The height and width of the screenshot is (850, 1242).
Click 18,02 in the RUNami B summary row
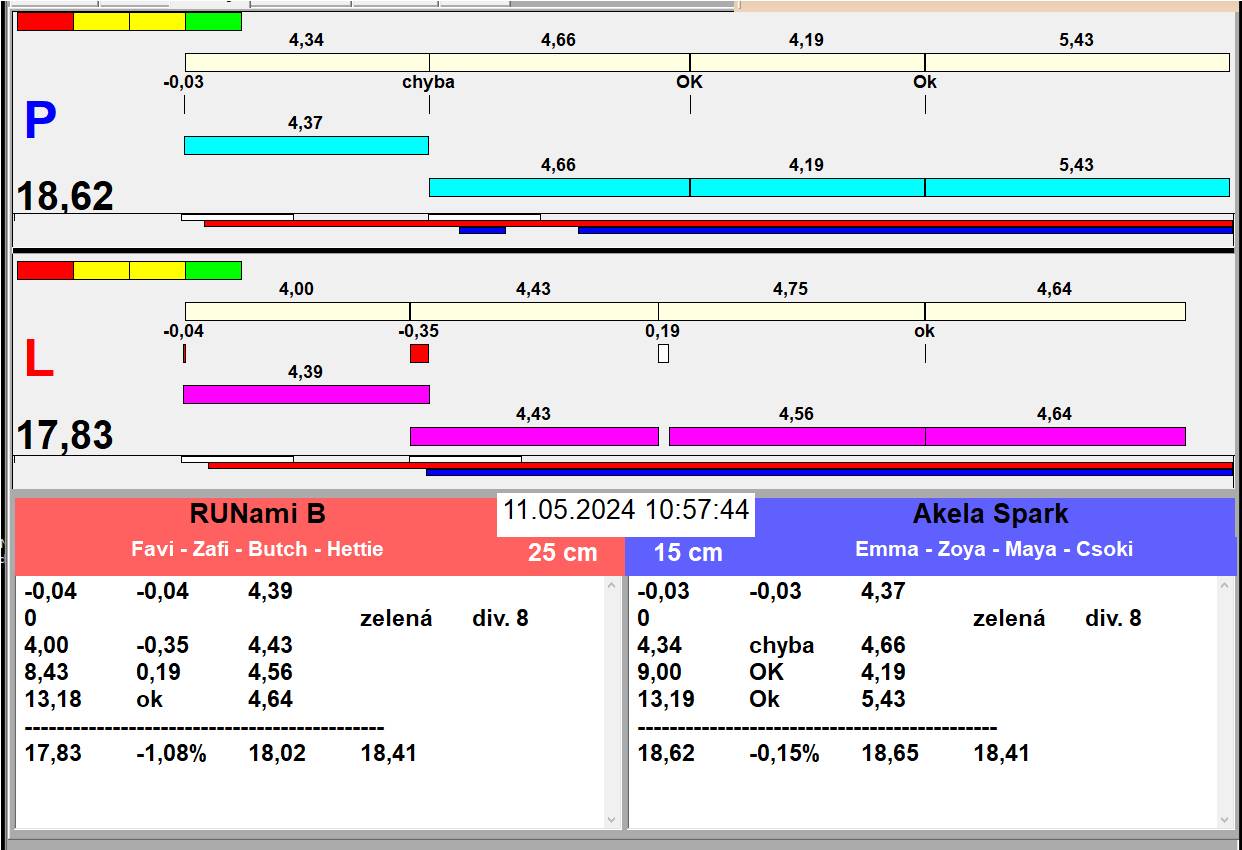tap(277, 753)
